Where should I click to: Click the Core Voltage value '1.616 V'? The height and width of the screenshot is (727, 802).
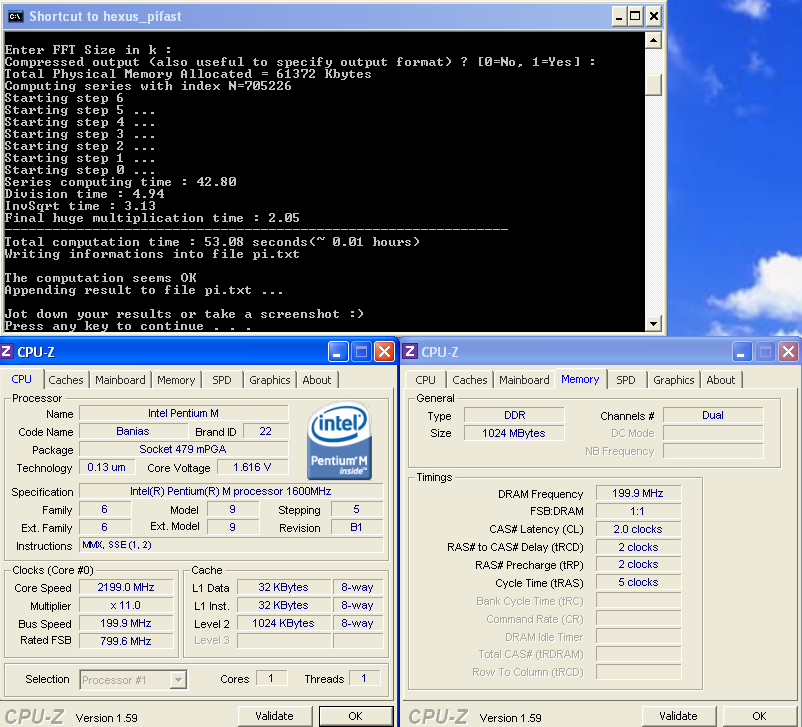[x=253, y=467]
